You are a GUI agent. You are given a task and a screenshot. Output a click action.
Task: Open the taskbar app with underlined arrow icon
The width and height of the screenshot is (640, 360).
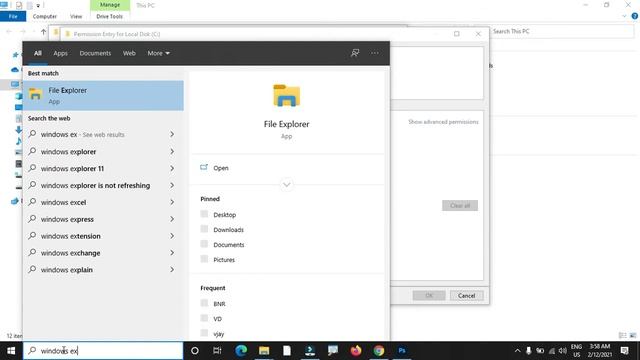pos(310,351)
